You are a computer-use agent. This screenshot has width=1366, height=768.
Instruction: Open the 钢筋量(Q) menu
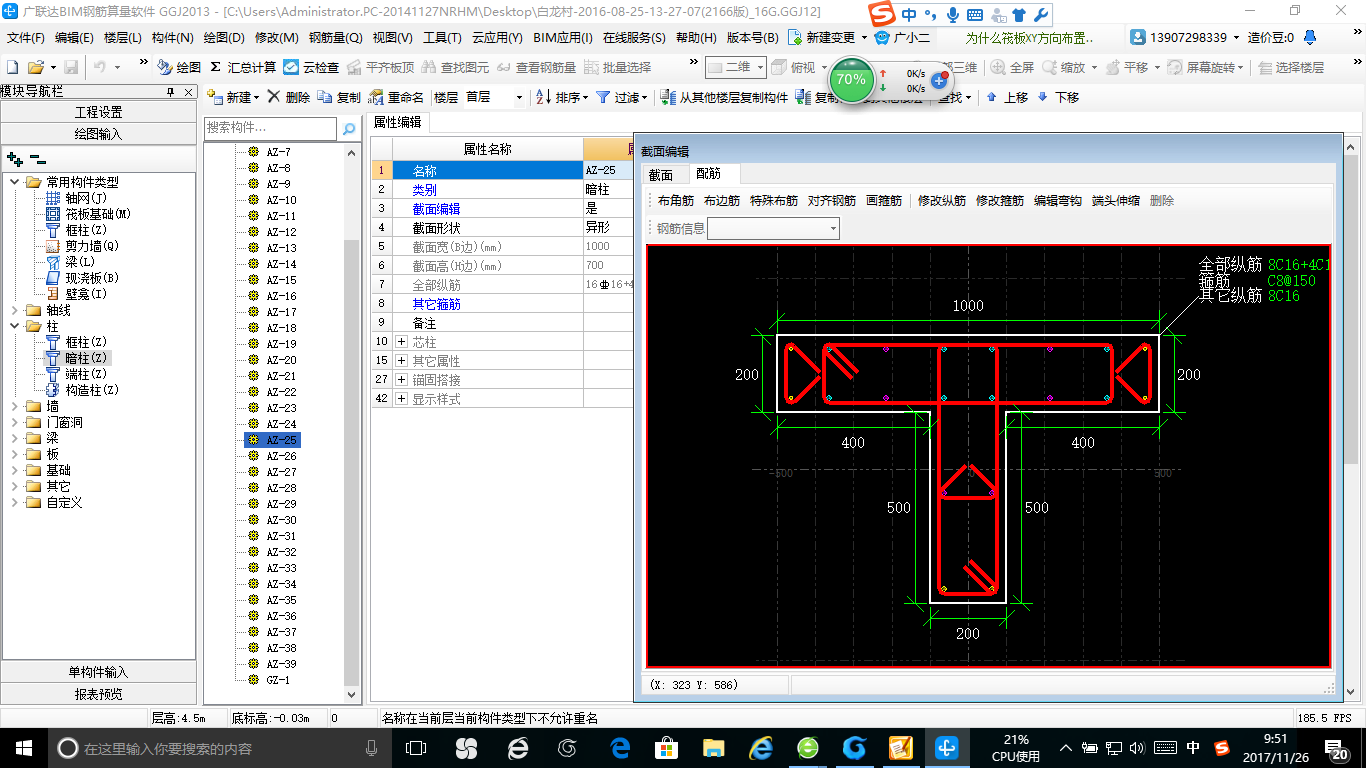[x=335, y=38]
